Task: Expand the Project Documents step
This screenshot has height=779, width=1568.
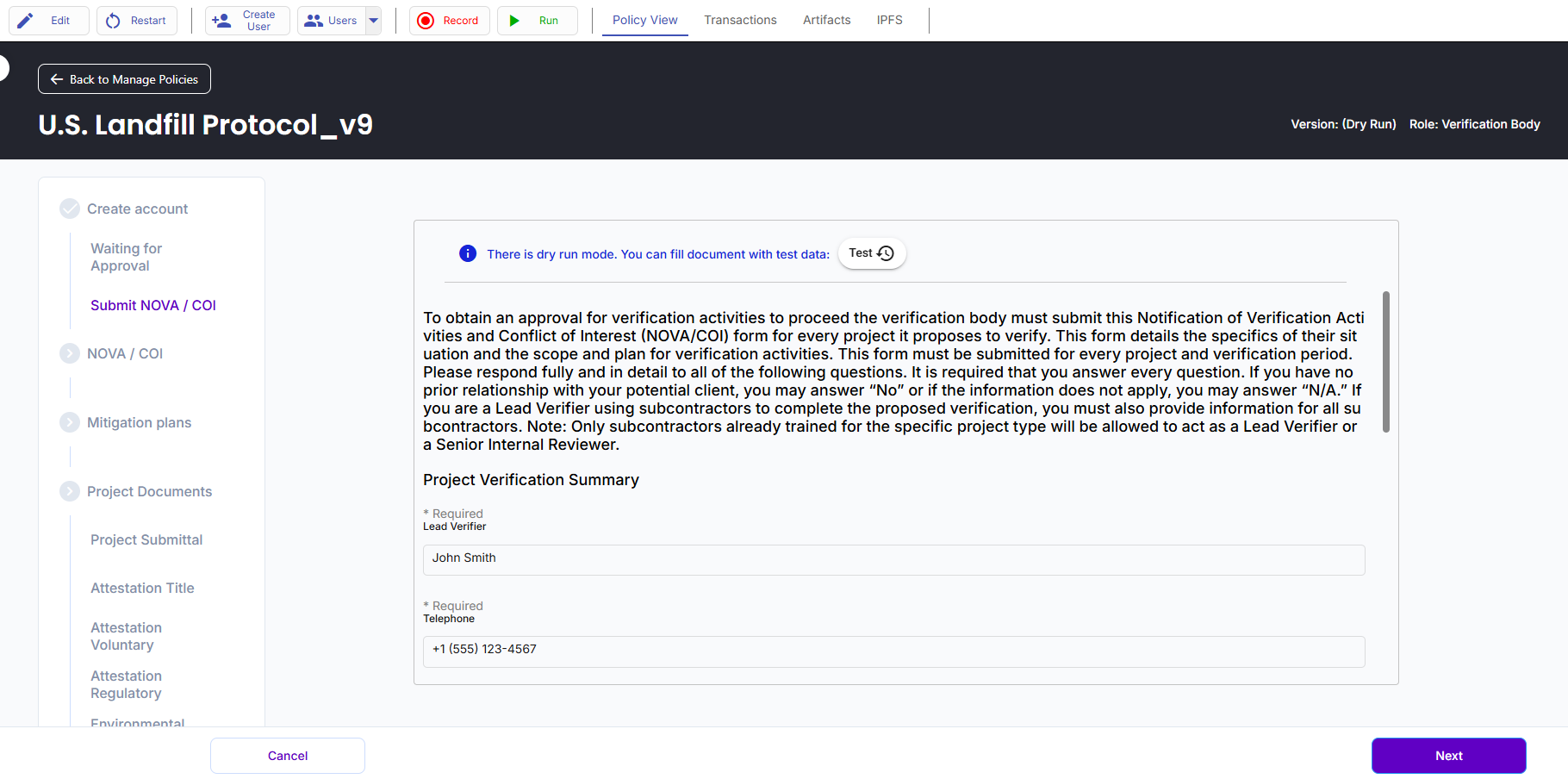Action: 70,491
